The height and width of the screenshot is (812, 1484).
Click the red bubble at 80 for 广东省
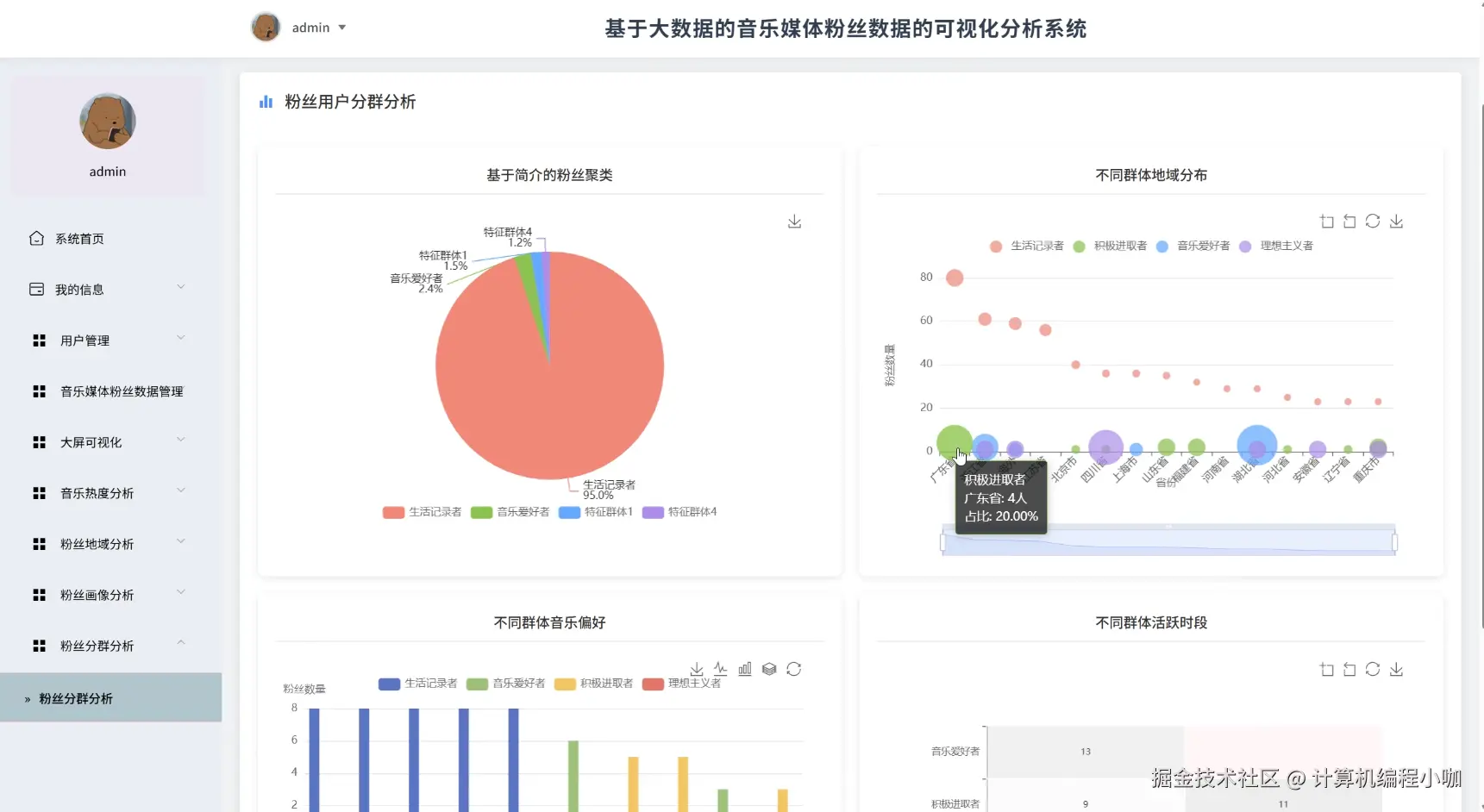pos(955,278)
